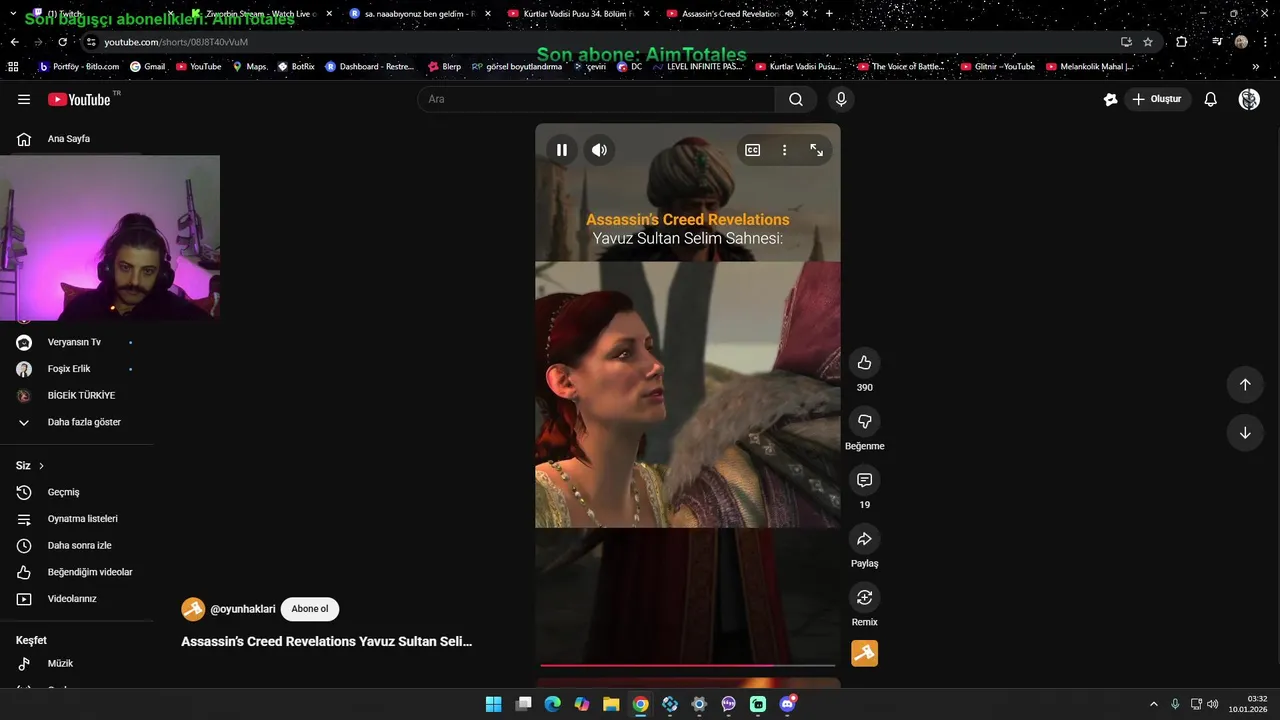1280x720 pixels.
Task: Go to the previous Short with up arrow
Action: 1245,385
